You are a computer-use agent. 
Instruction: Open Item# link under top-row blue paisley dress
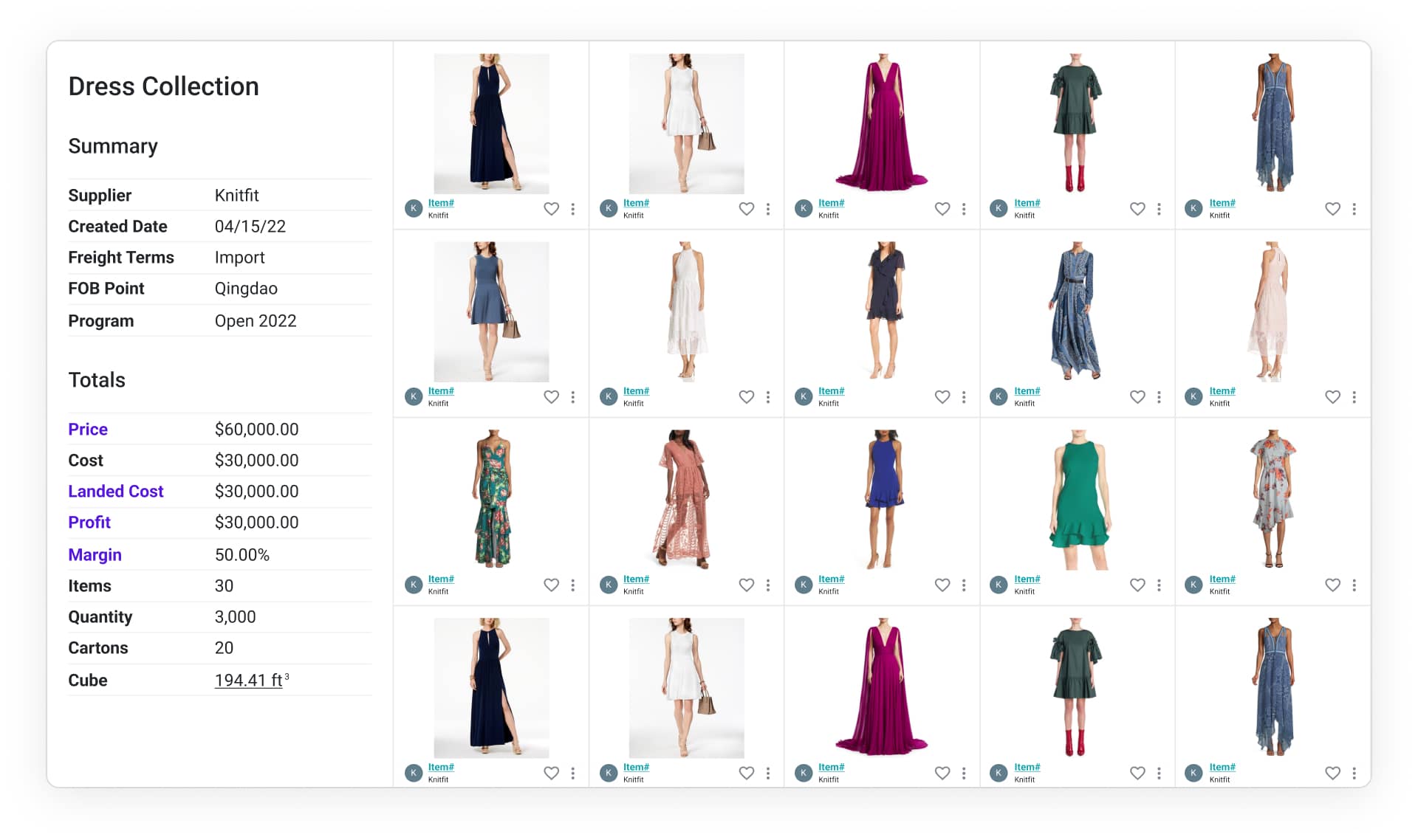pos(1222,203)
